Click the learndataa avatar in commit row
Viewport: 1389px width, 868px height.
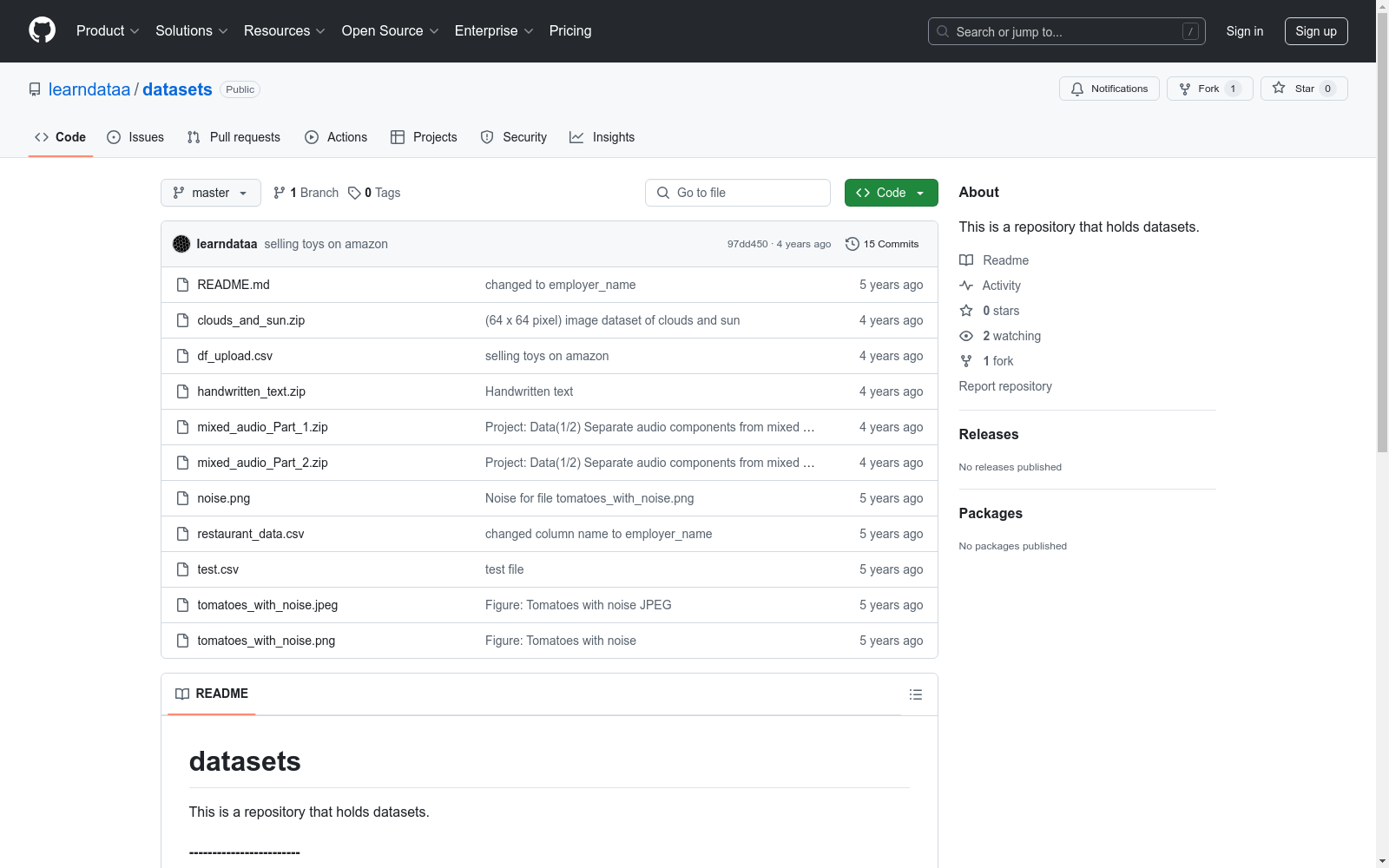[181, 244]
